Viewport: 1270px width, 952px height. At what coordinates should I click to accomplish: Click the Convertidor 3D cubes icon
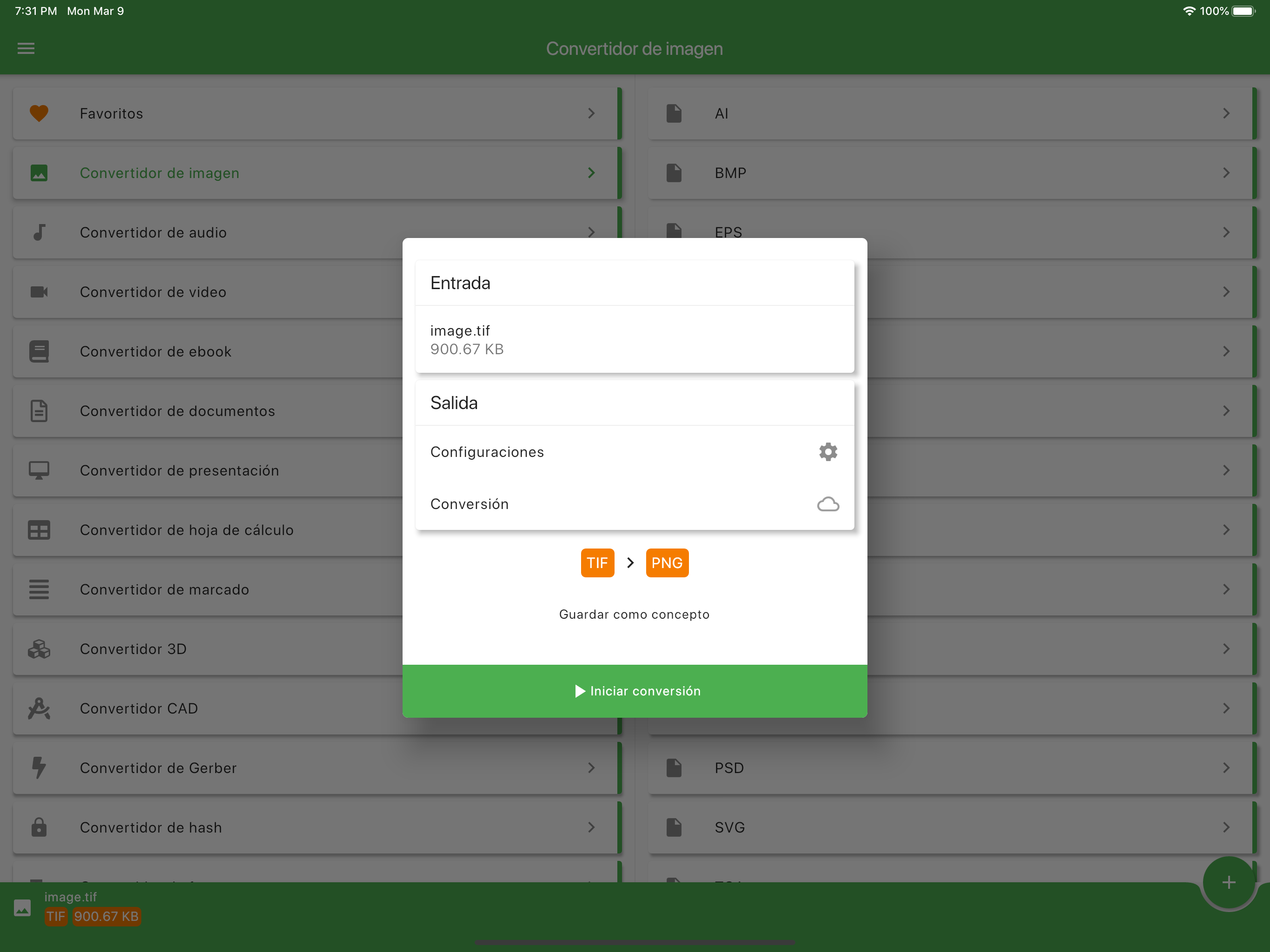(39, 649)
